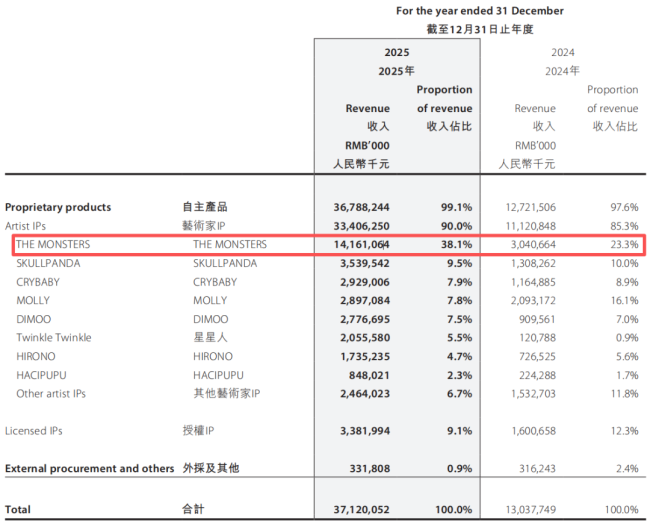
Task: Click Twinkle Twinkle revenue 2,055,580
Action: [x=365, y=338]
